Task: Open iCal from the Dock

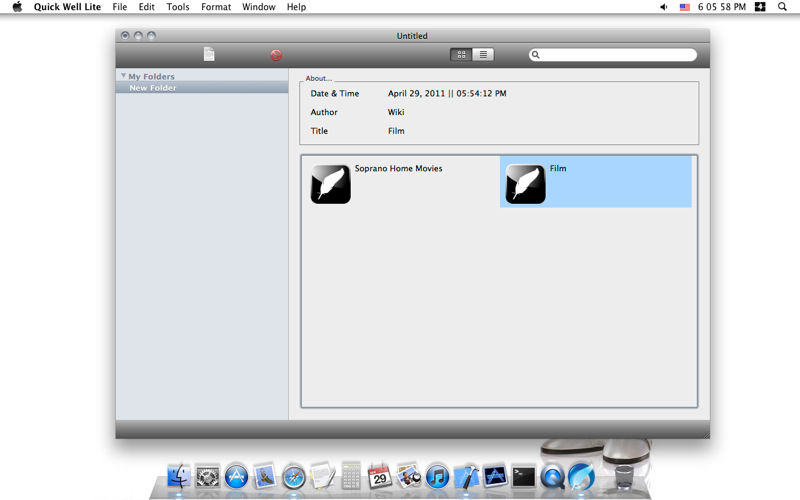Action: point(380,477)
